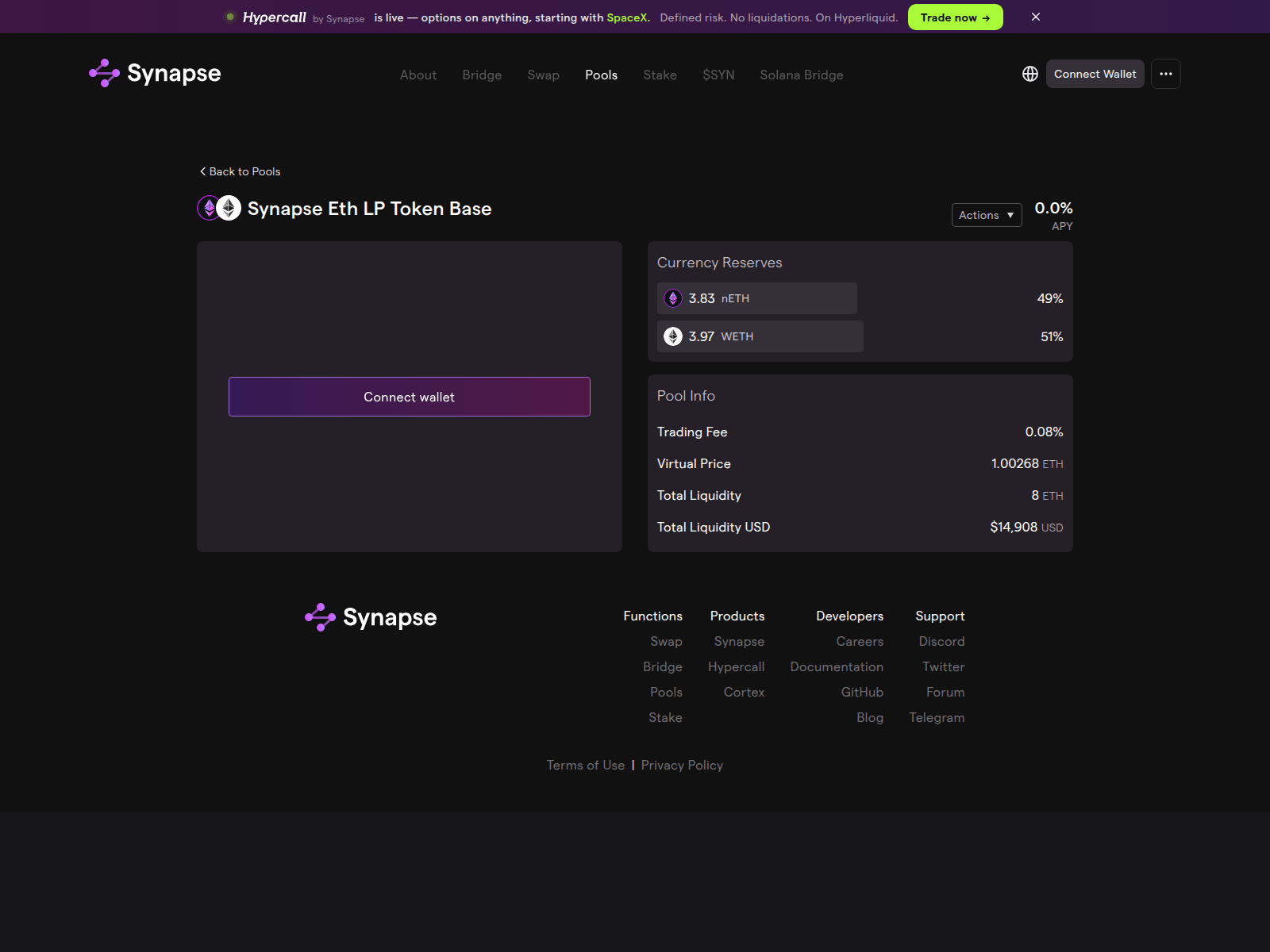This screenshot has height=952, width=1270.
Task: Expand the Actions dropdown
Action: (x=987, y=215)
